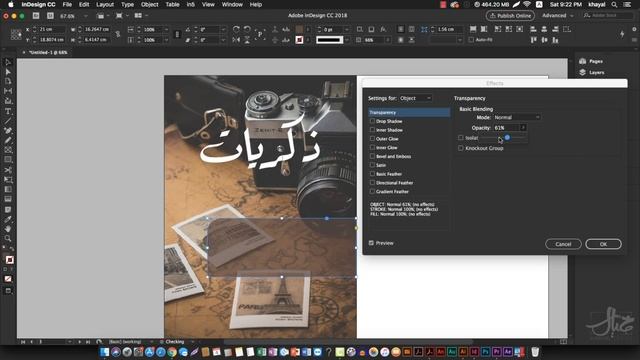Viewport: 640px width, 360px height.
Task: Select Transparency in the effects list
Action: [409, 112]
